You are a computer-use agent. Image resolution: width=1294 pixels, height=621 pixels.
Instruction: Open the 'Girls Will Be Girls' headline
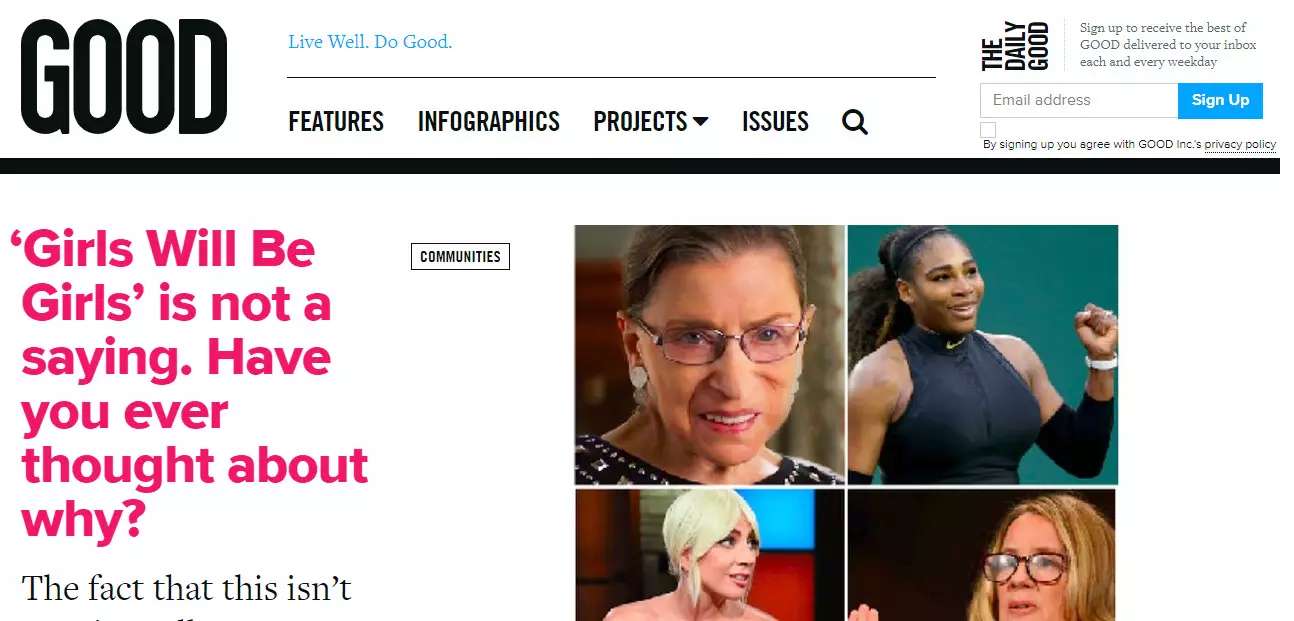(x=189, y=384)
